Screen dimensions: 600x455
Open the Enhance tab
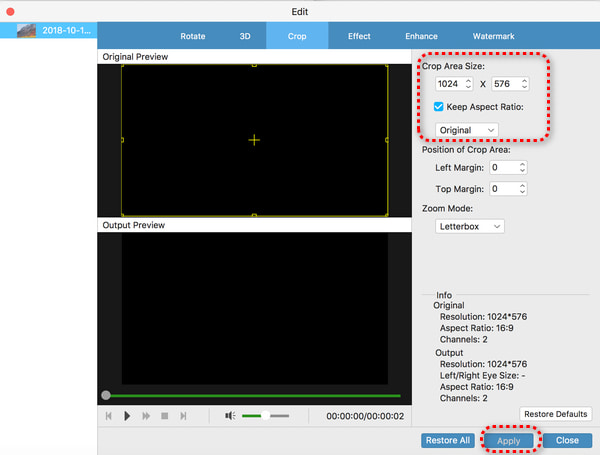[421, 36]
